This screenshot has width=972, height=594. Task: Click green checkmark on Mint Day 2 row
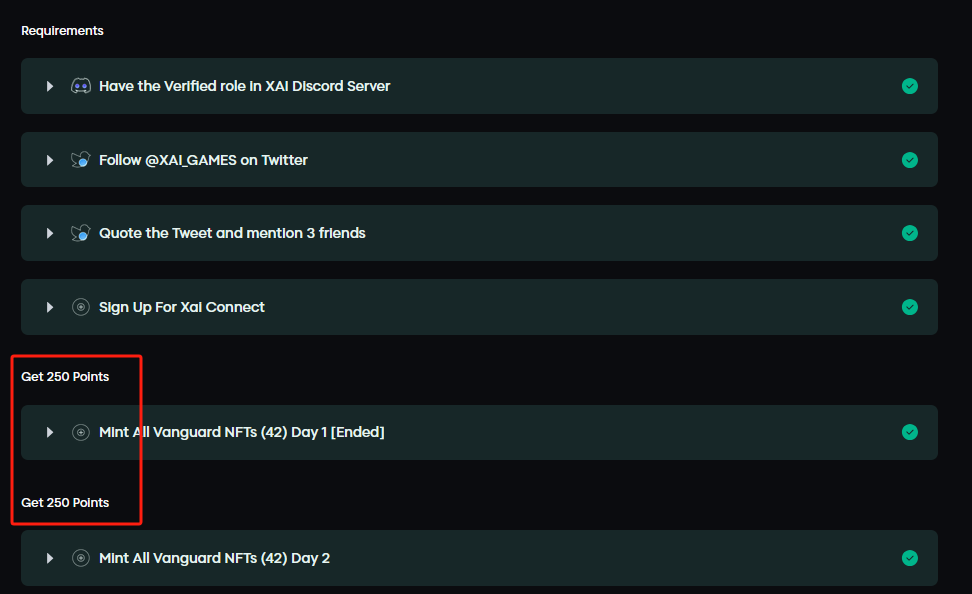(909, 558)
